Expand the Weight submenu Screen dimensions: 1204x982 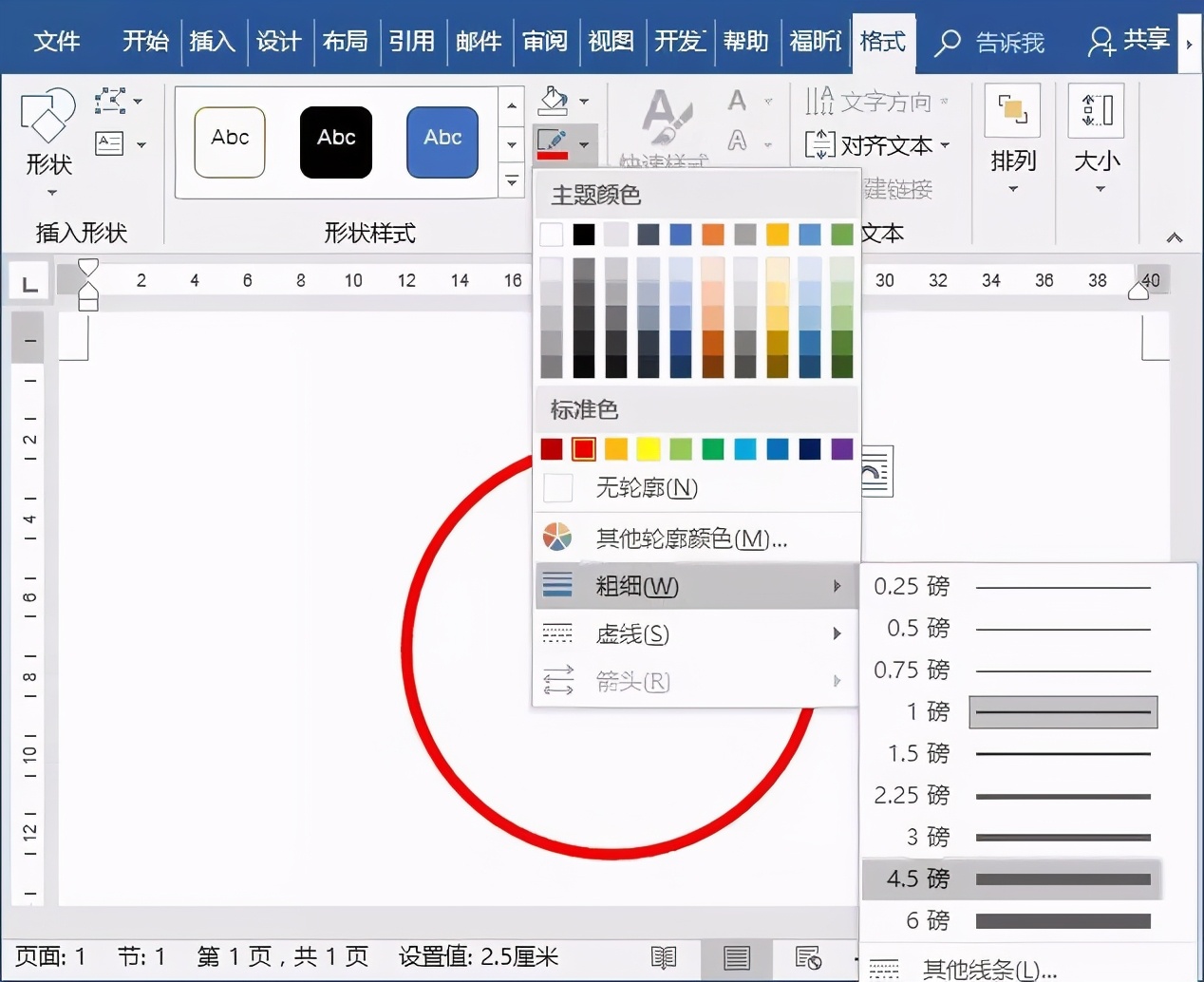[697, 586]
